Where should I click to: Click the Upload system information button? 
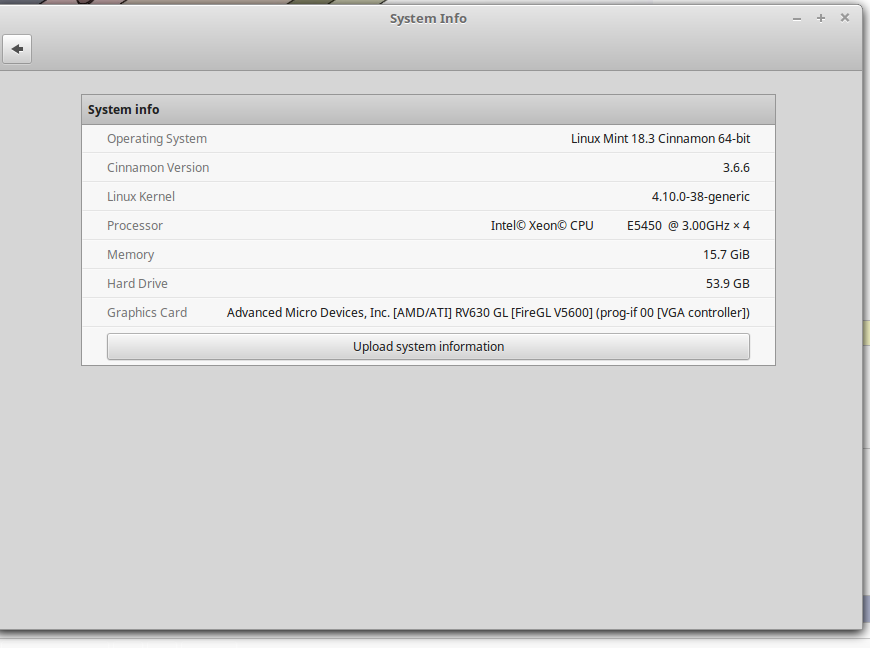(428, 347)
